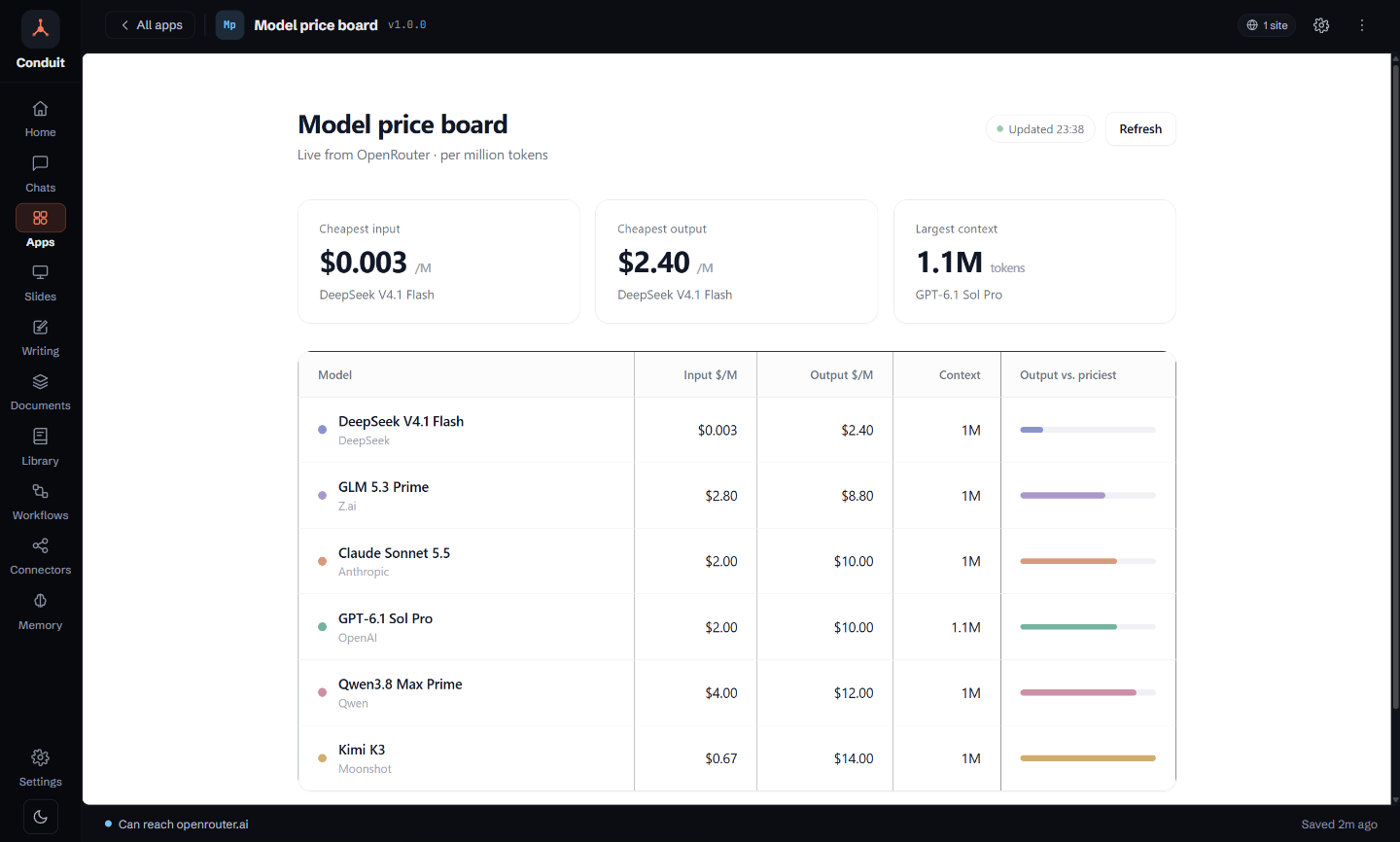The width and height of the screenshot is (1400, 842).
Task: Open the Library section
Action: [x=41, y=447]
